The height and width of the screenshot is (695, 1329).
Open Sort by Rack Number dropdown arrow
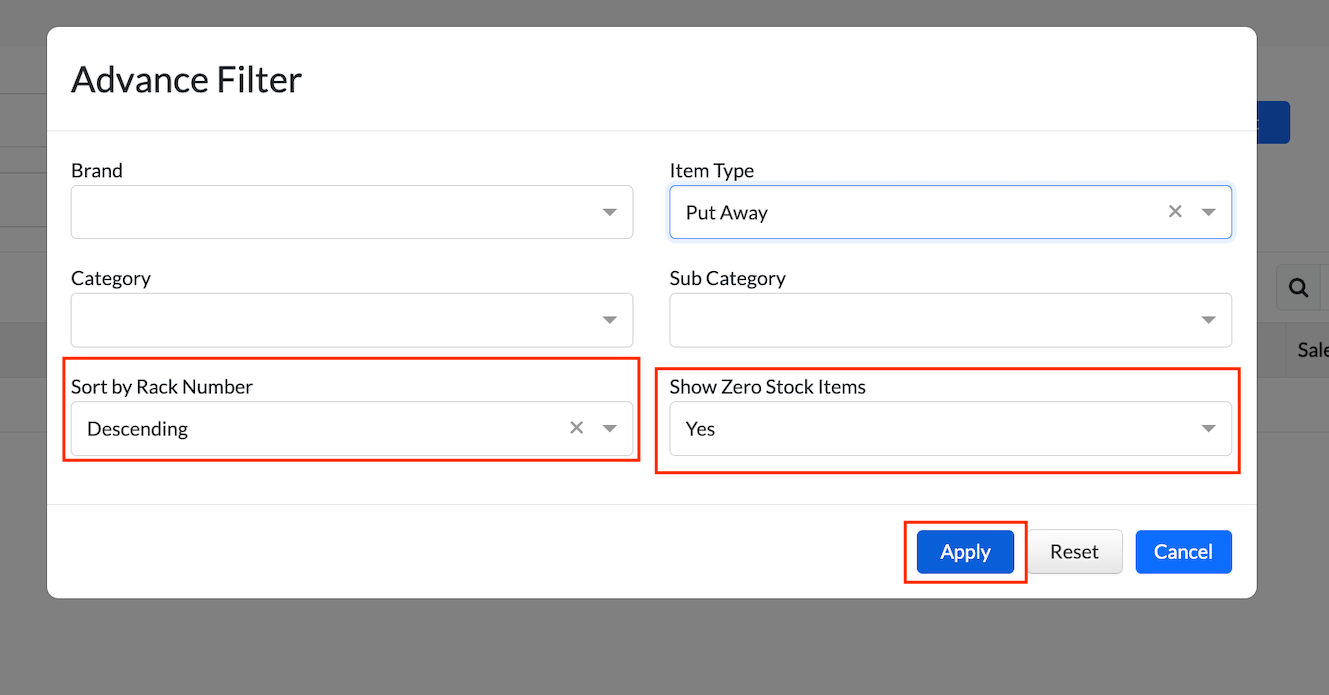point(609,428)
